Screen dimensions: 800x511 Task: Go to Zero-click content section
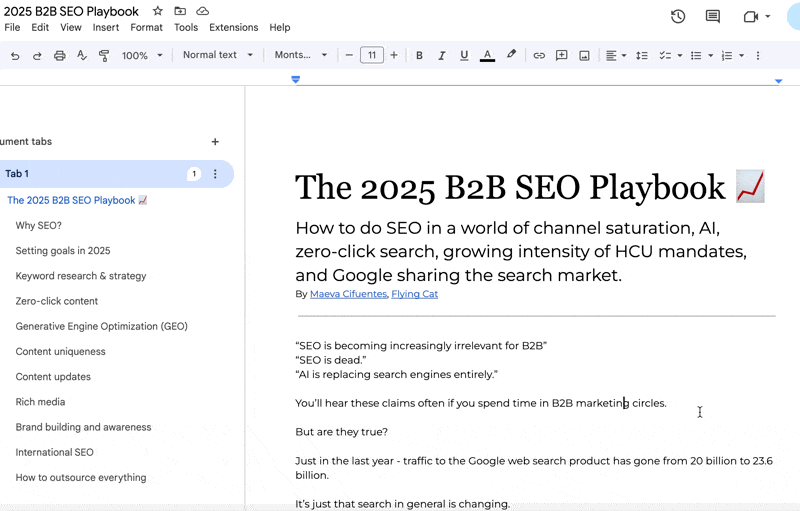tap(57, 301)
